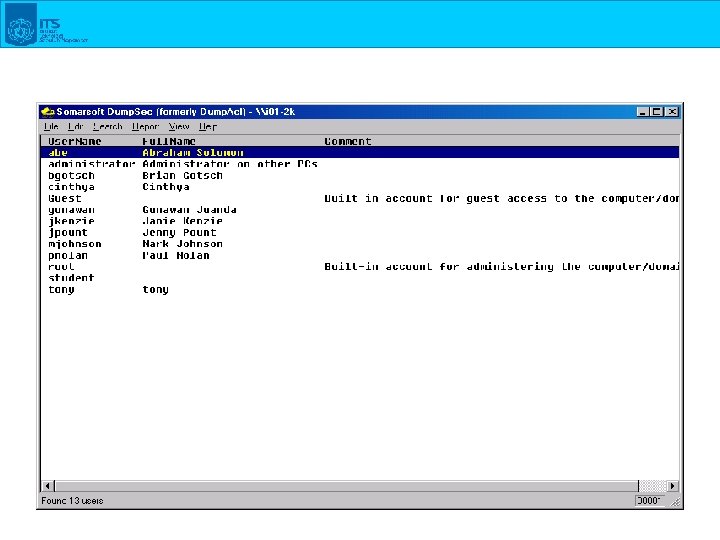
Task: Click the Comment column header
Action: (348, 141)
